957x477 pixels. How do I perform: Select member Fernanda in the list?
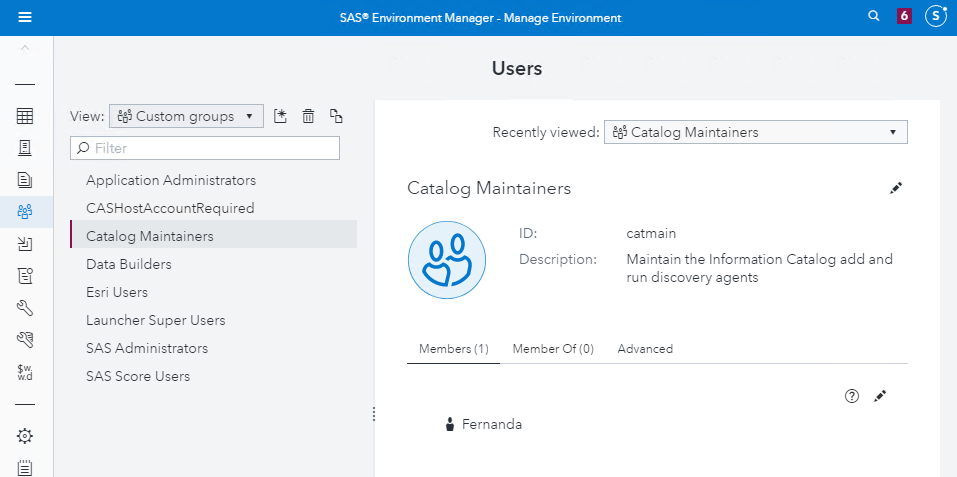pos(491,424)
